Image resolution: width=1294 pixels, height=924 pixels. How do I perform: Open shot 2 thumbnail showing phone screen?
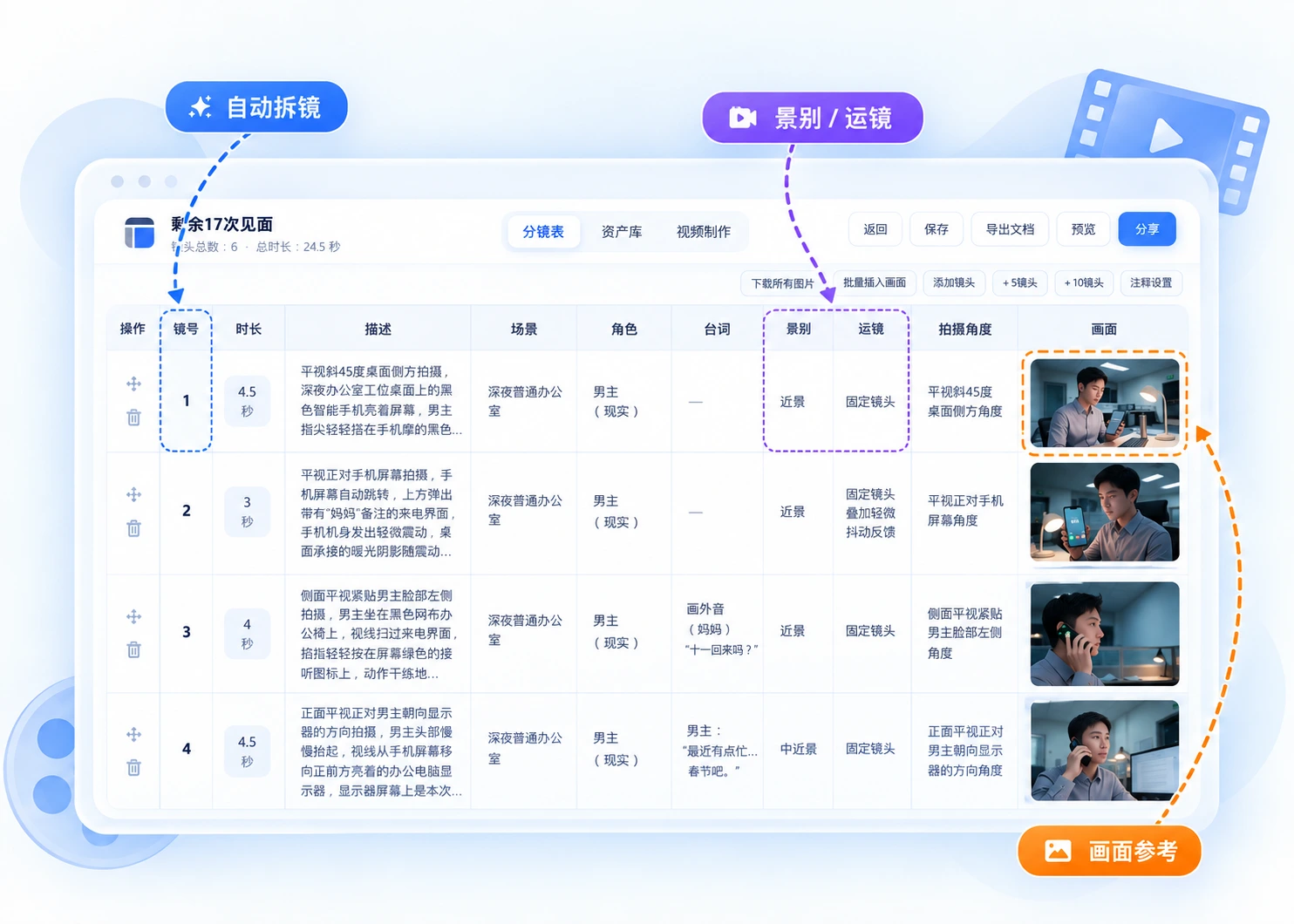point(1105,512)
